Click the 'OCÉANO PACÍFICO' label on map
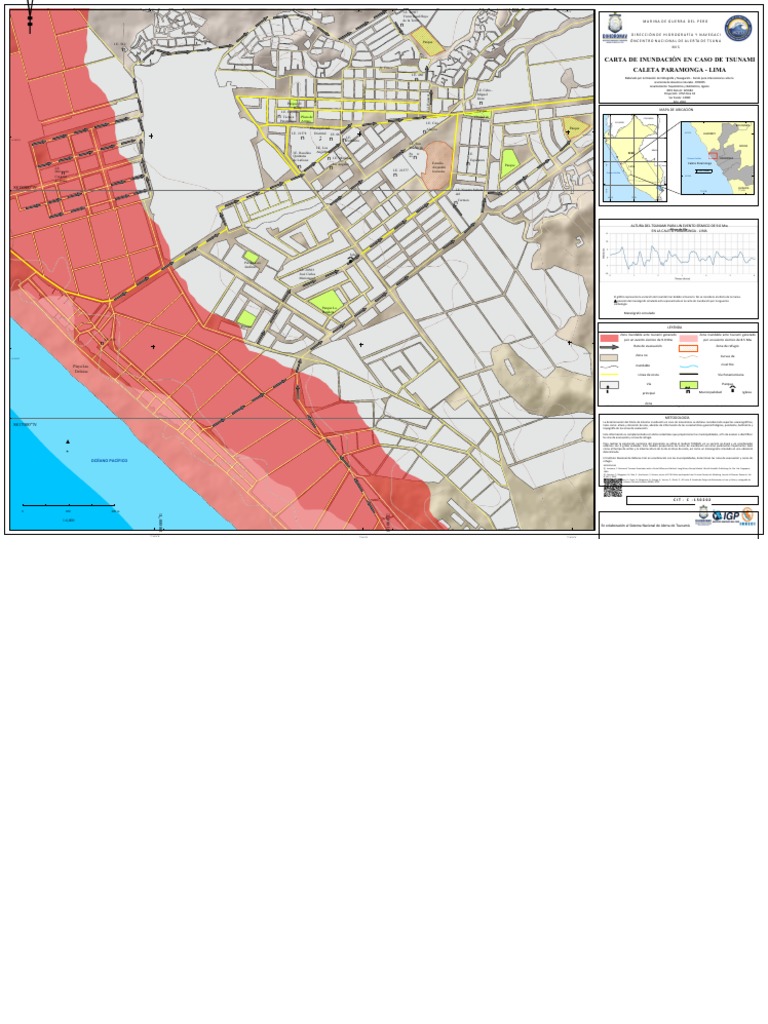The width and height of the screenshot is (768, 1024). click(x=109, y=460)
